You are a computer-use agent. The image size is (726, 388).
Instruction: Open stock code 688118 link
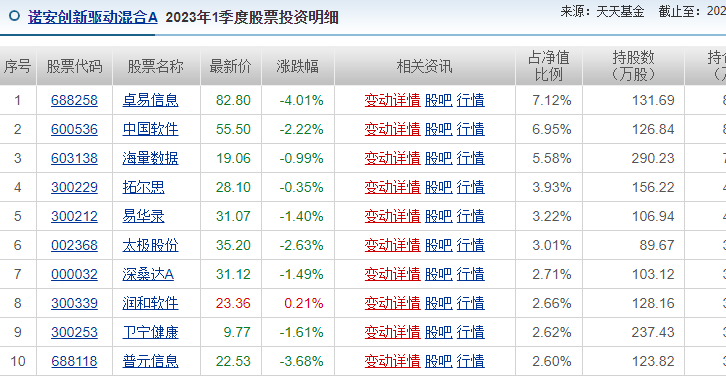point(74,361)
